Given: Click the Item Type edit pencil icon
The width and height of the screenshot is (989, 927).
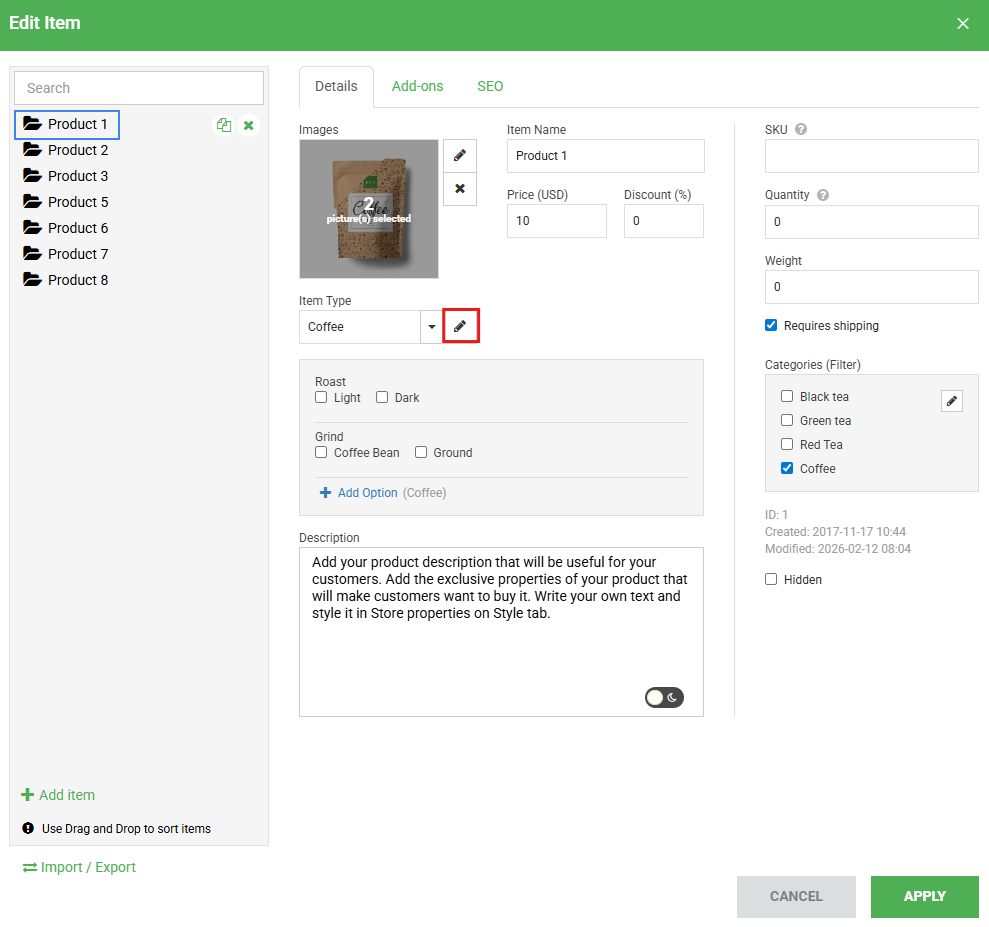Looking at the screenshot, I should click(461, 327).
